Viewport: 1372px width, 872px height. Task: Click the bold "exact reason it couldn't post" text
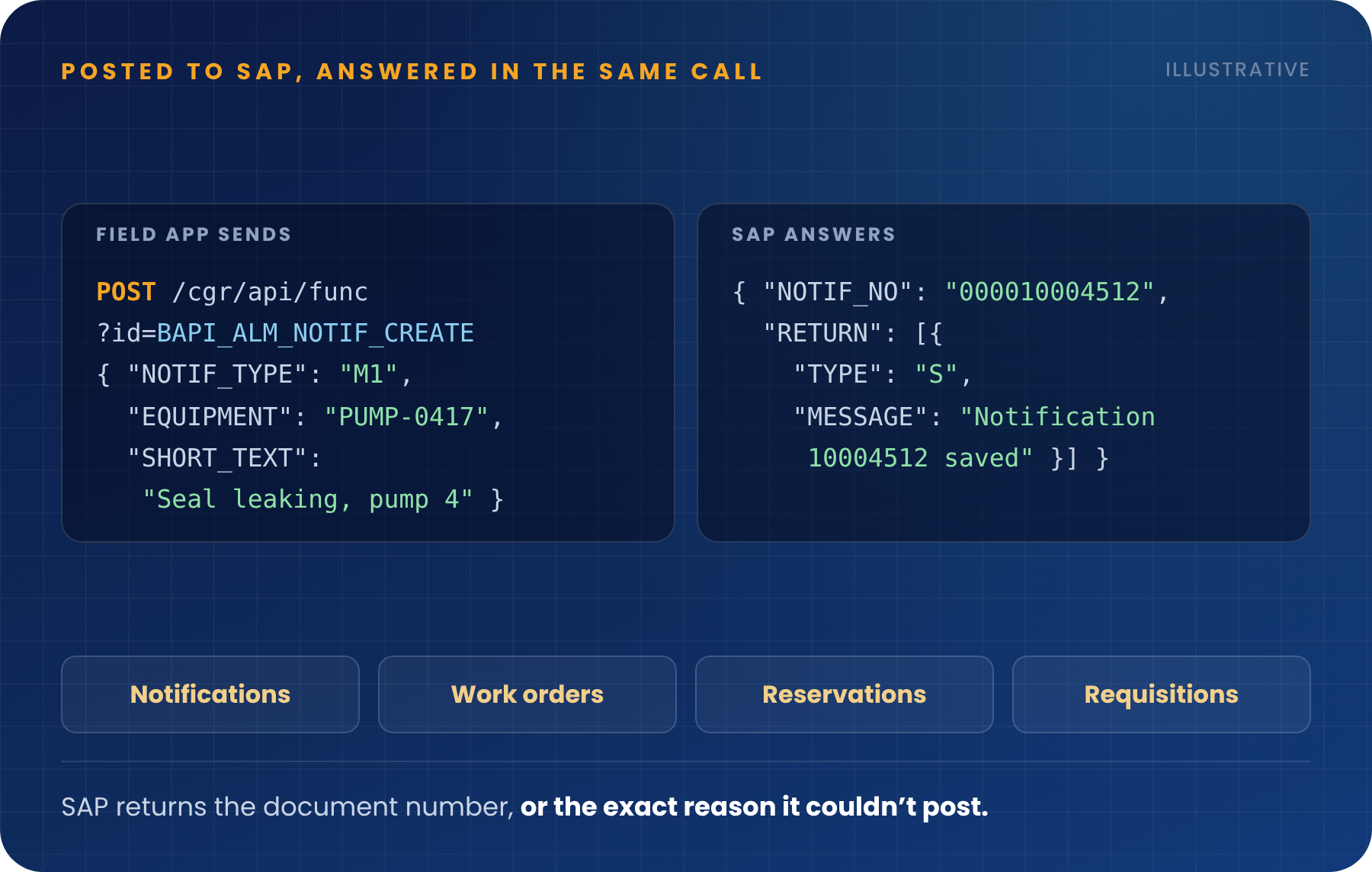tap(795, 806)
